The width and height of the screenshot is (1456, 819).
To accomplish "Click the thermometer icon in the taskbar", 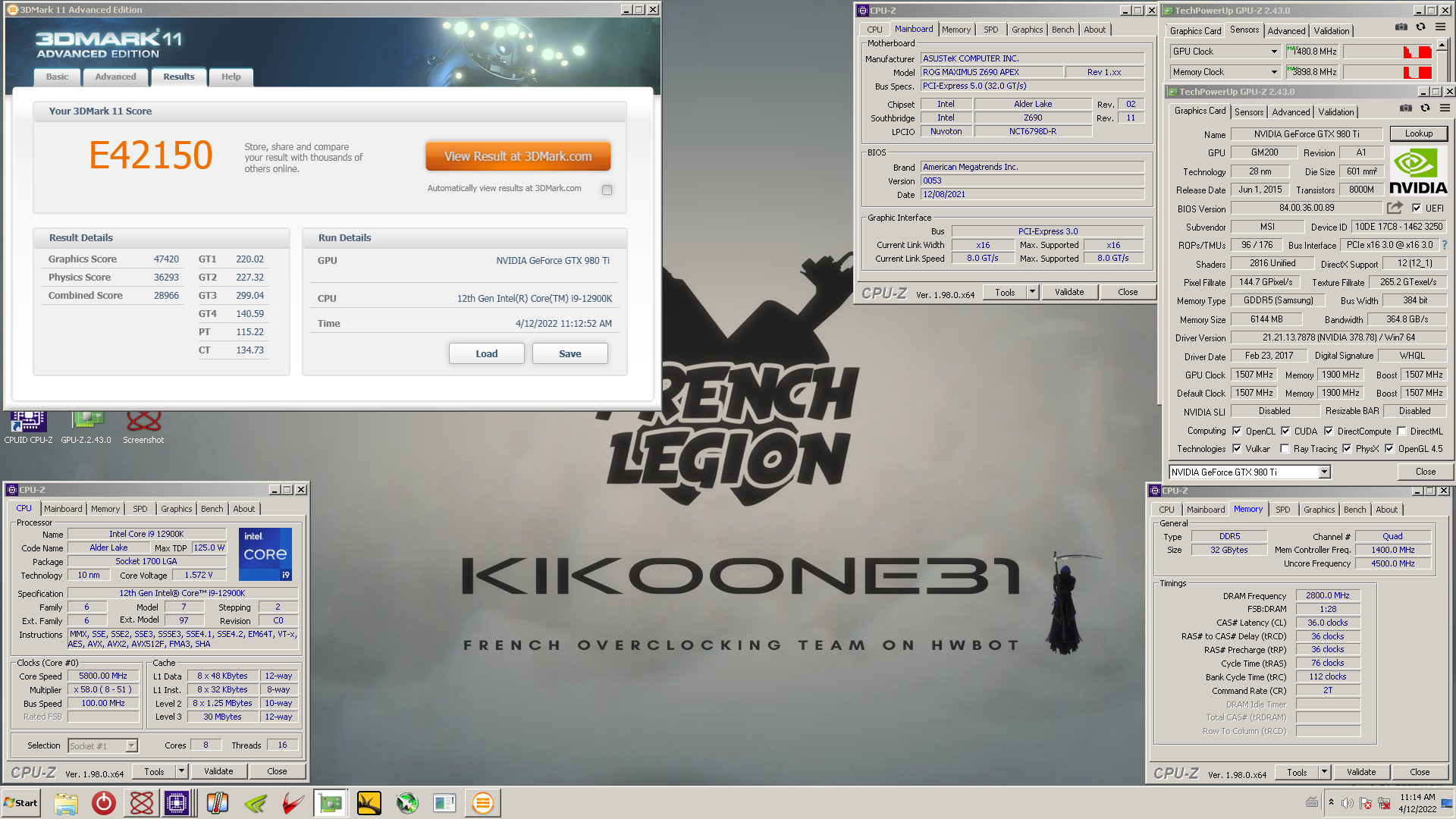I will (218, 803).
